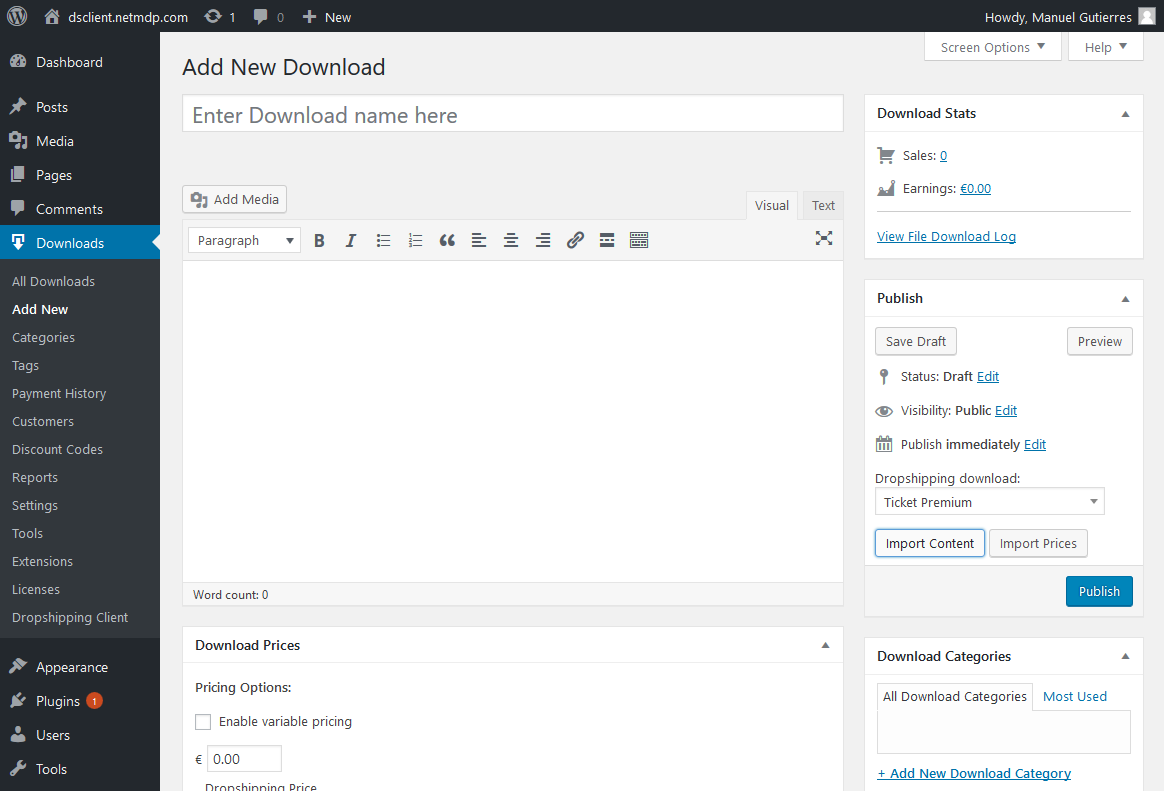Go to the Posts menu
This screenshot has width=1164, height=791.
[x=52, y=107]
